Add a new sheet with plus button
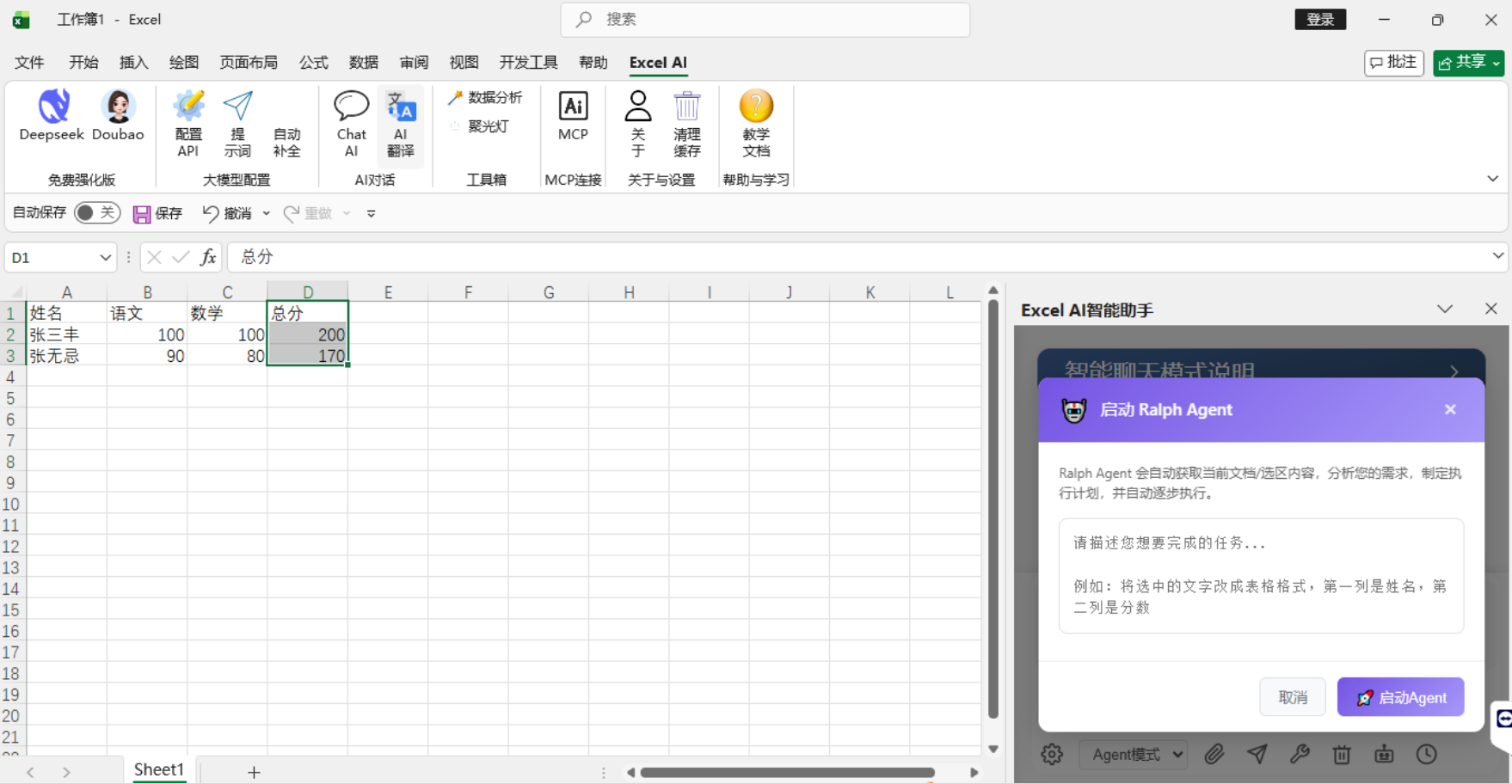Screen dimensions: 1512x784 254,772
